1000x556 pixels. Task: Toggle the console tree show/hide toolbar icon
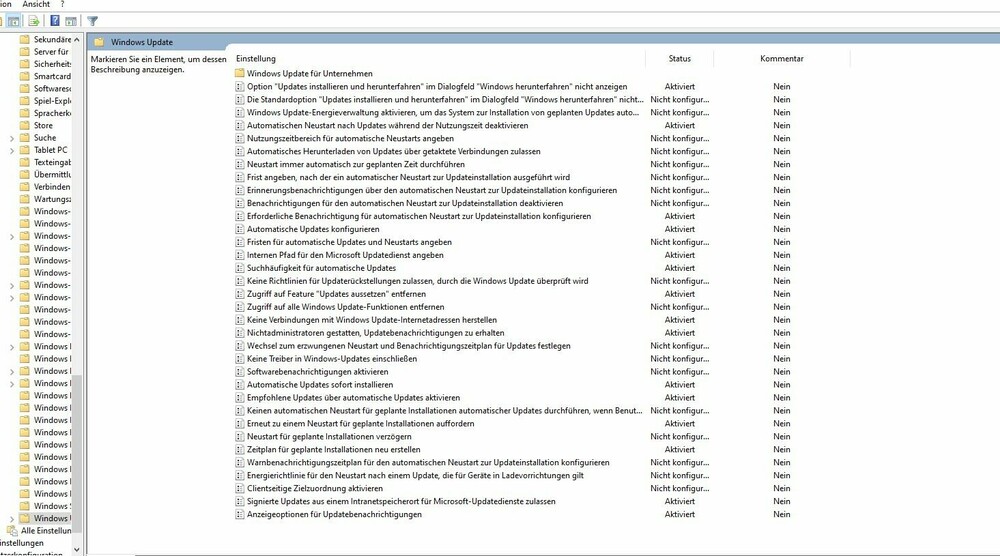coord(15,21)
